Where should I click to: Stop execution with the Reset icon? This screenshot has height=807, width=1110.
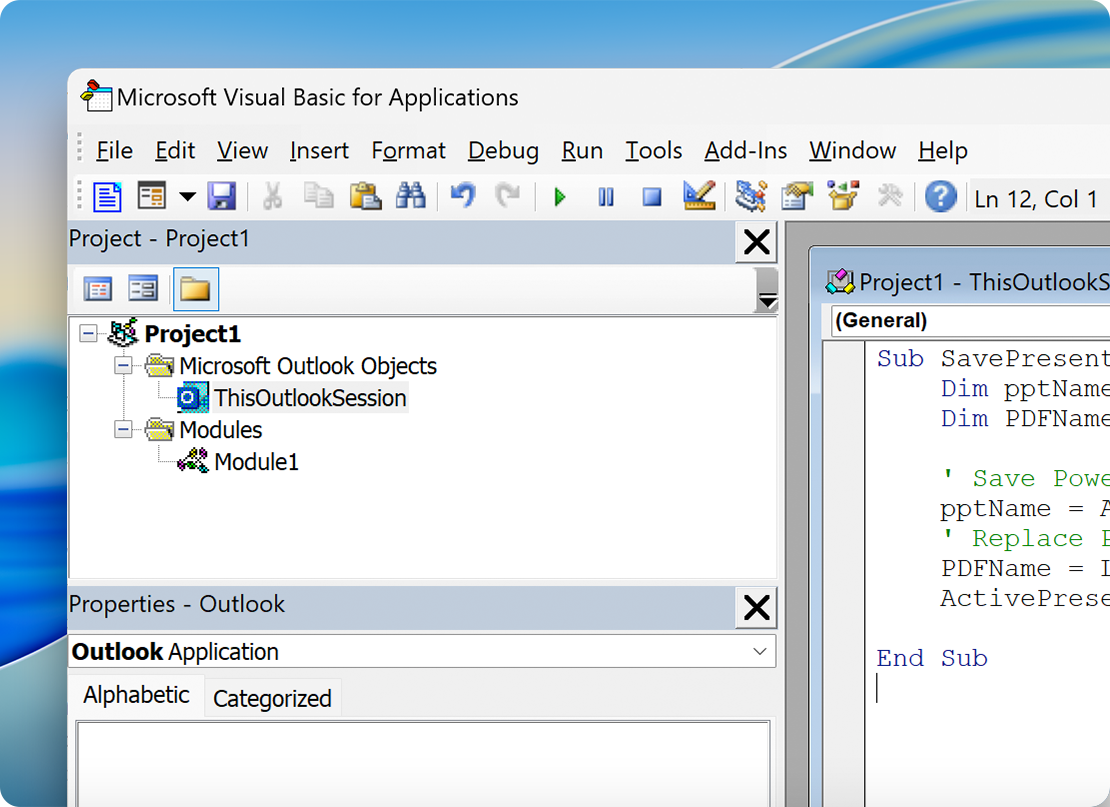651,196
